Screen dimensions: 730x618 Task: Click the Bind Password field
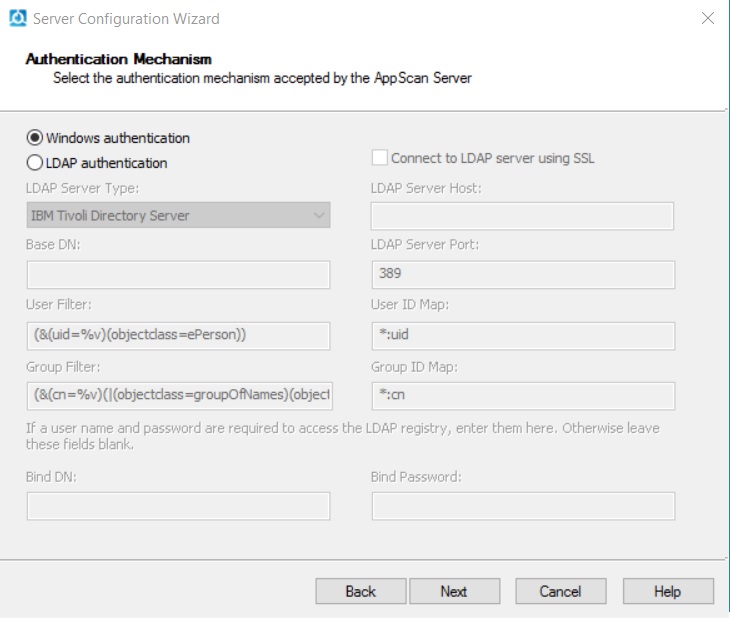(522, 506)
